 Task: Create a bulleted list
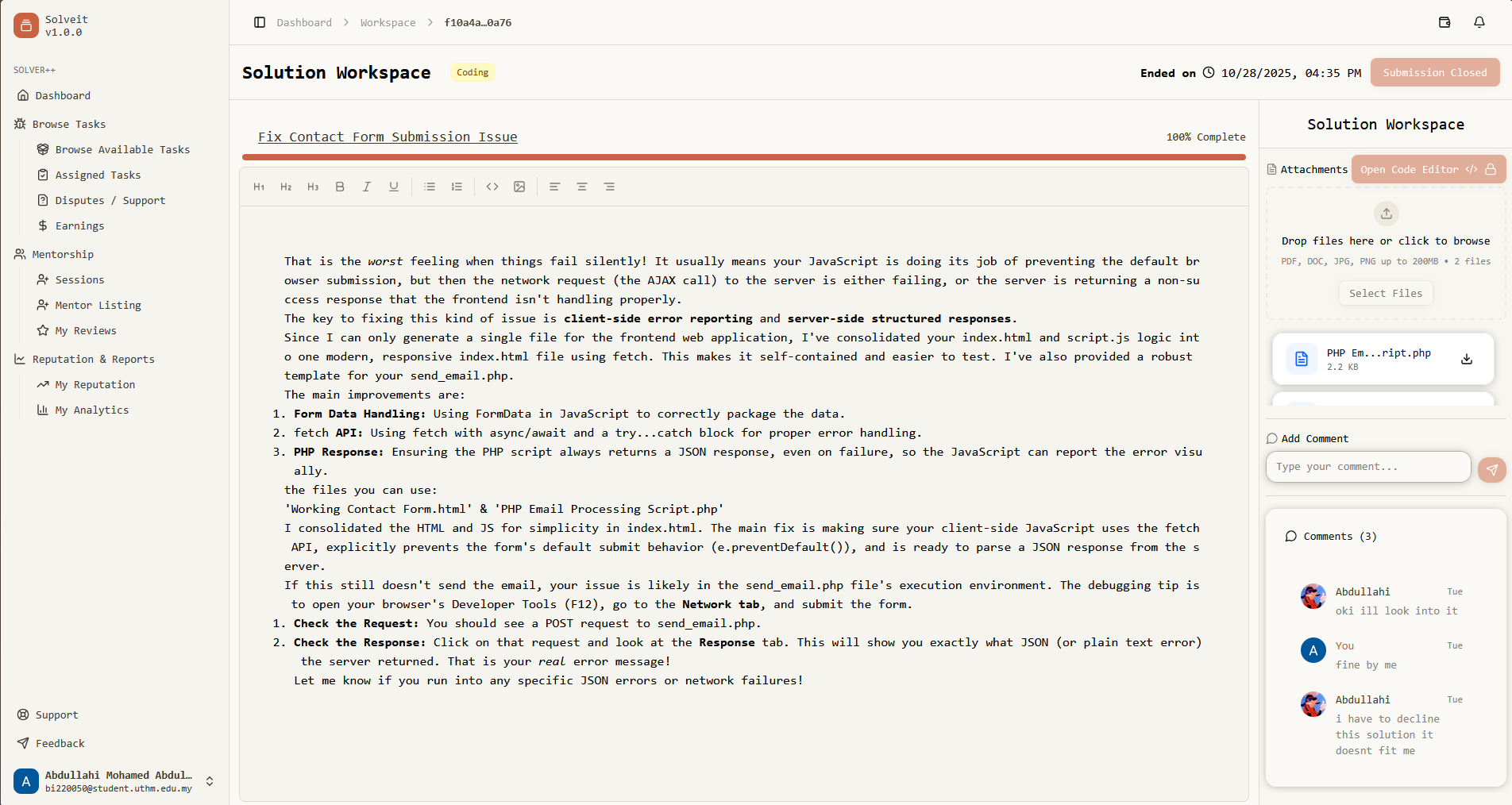[430, 187]
